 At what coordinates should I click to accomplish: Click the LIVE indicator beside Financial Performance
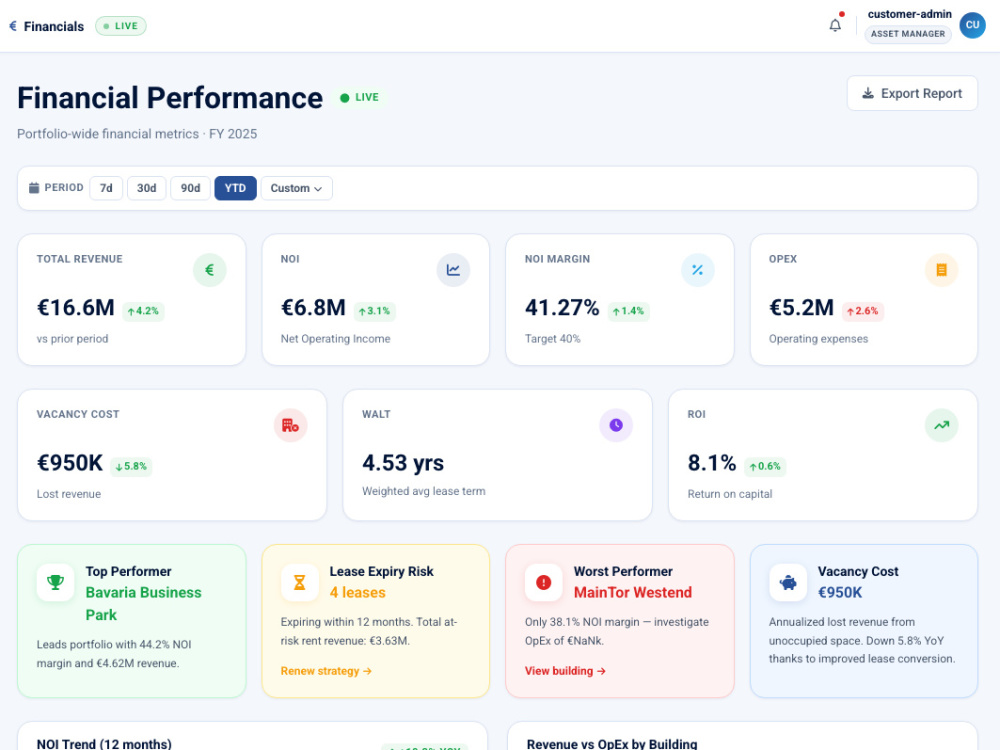[360, 98]
